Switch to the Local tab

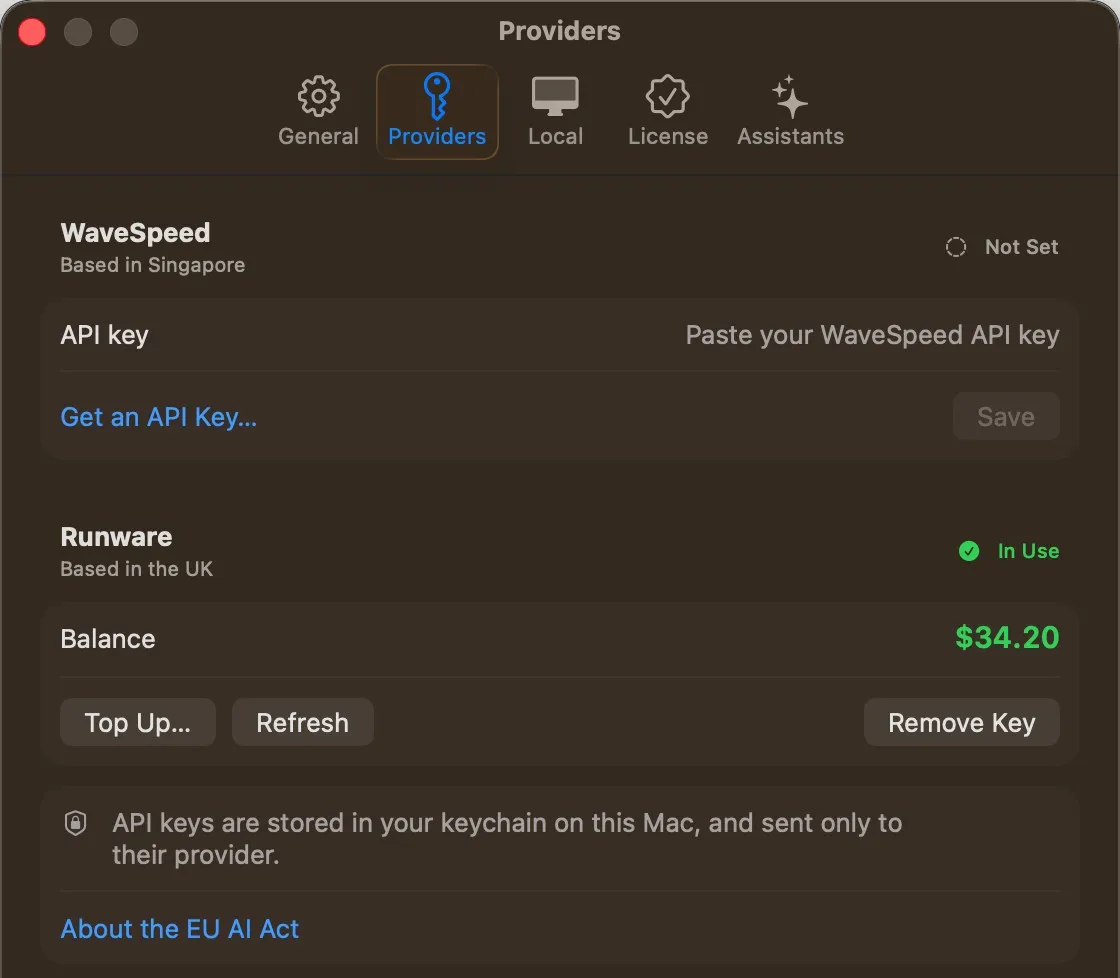(555, 111)
